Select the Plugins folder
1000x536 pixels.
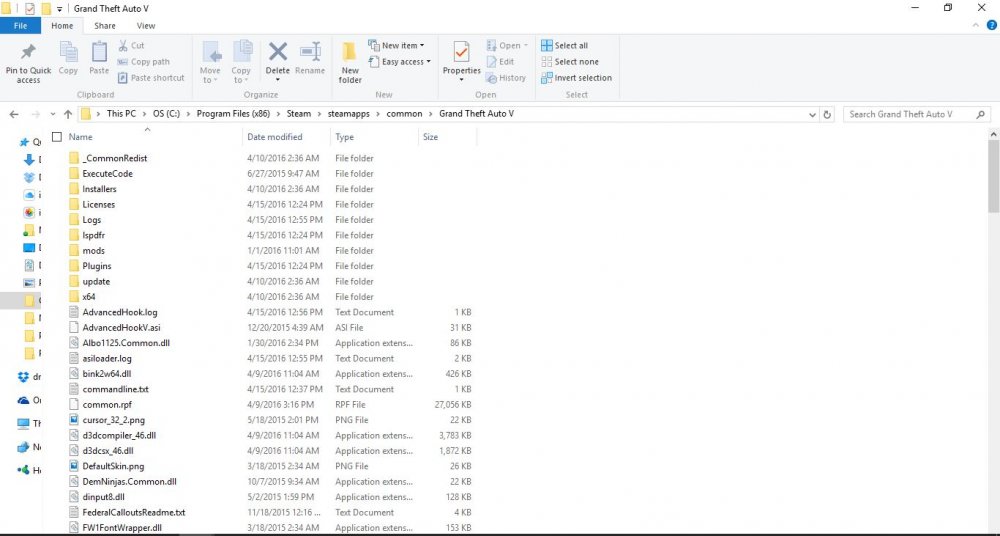coord(97,266)
